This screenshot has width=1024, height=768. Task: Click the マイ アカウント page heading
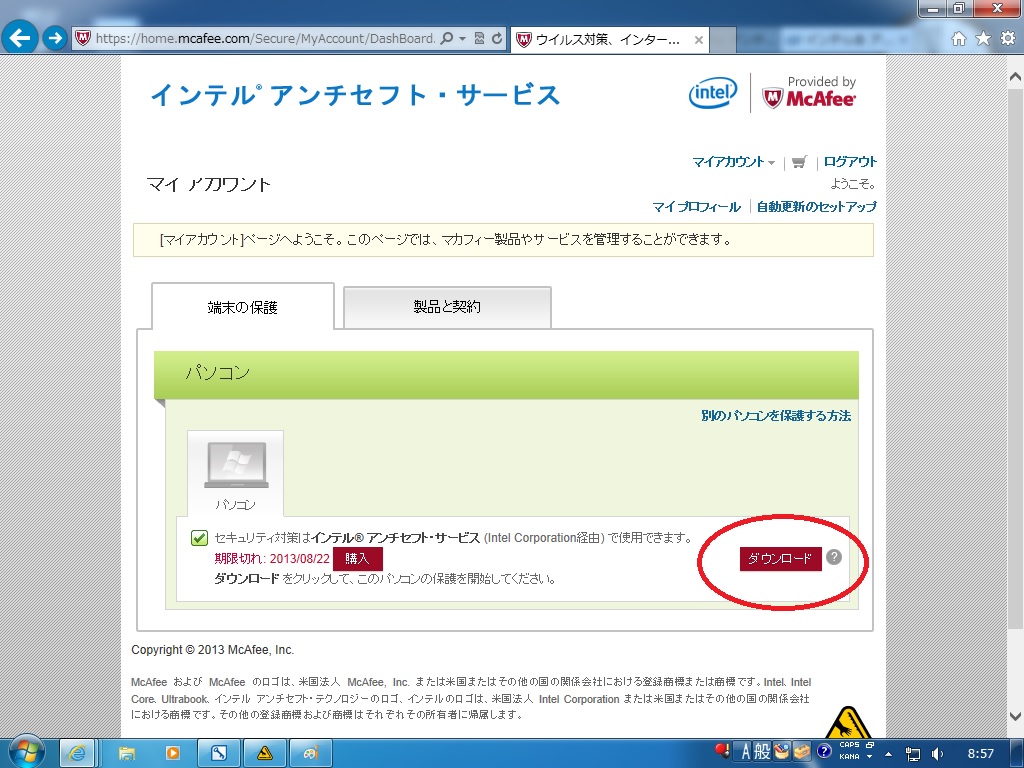[x=209, y=185]
